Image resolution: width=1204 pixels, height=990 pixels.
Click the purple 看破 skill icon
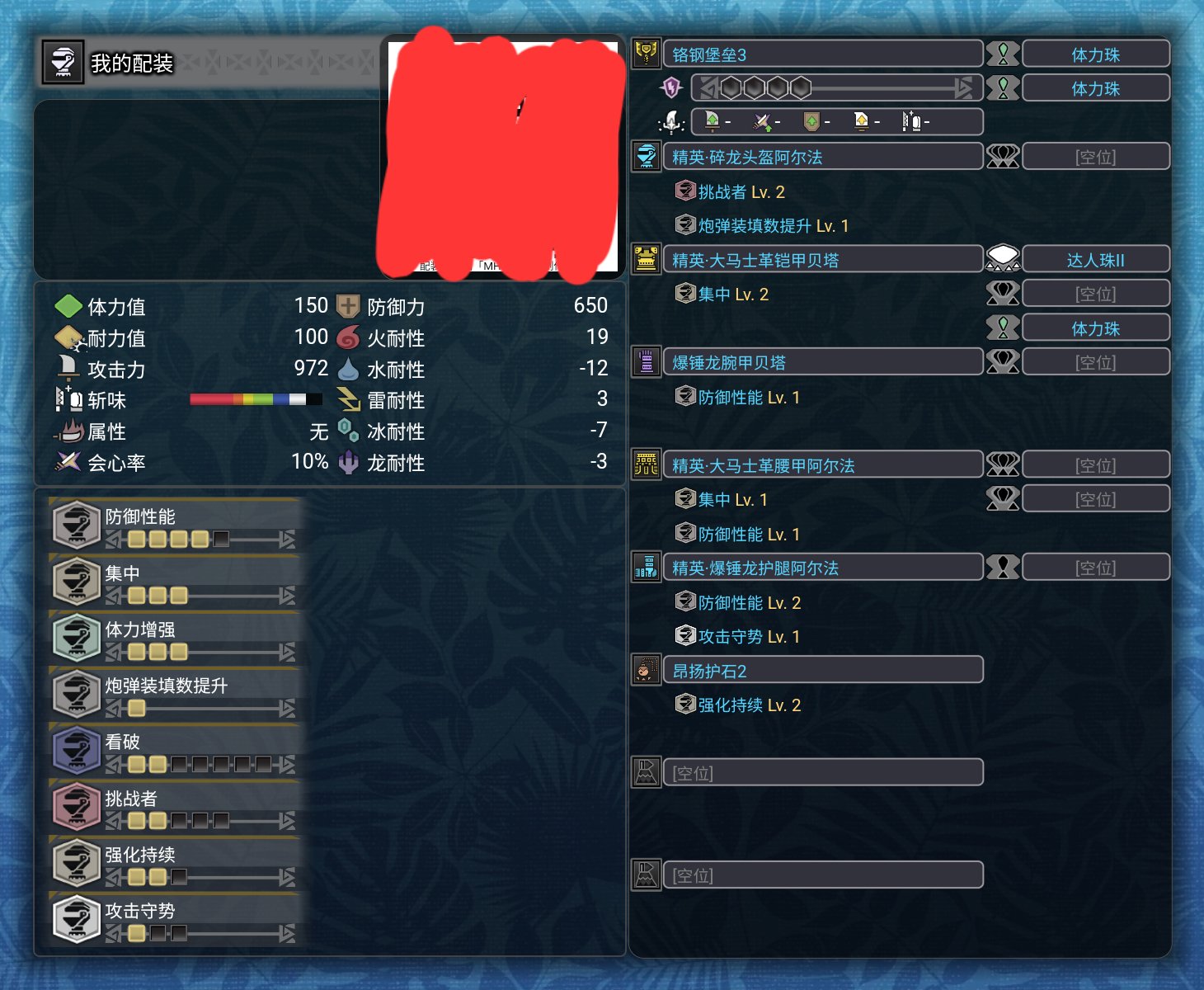pos(77,750)
